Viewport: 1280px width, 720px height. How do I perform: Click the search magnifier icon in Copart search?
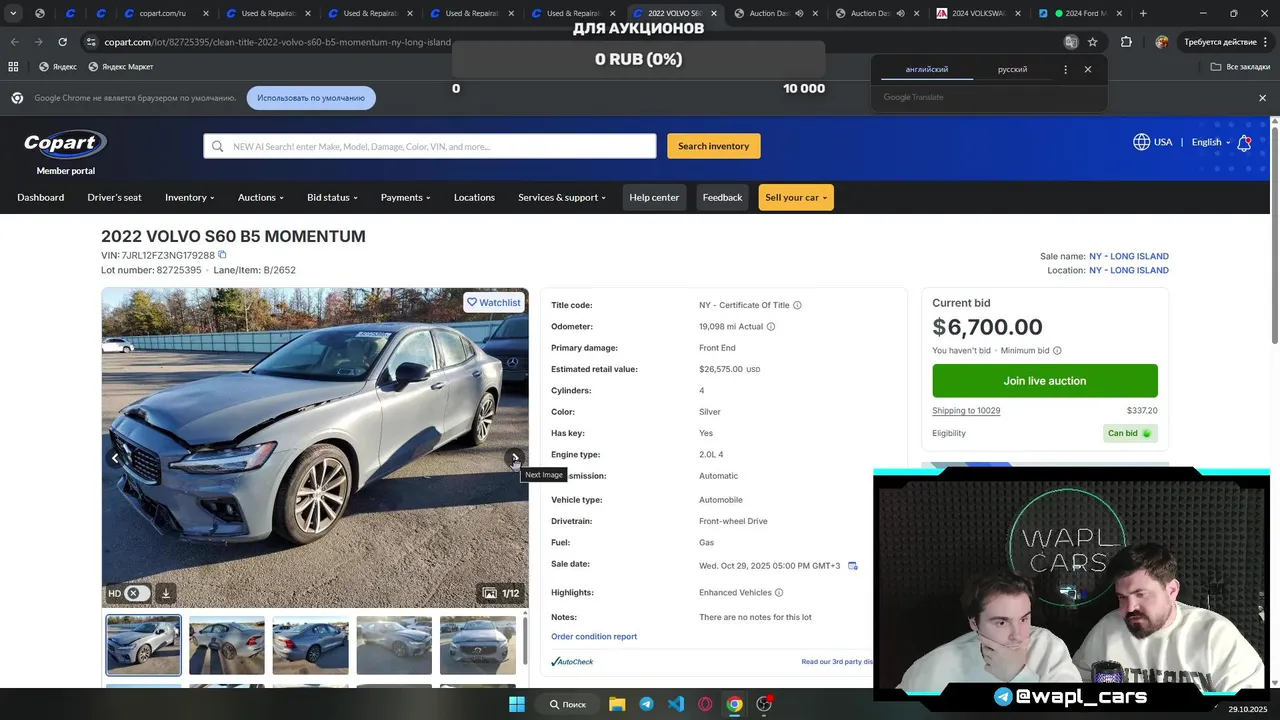point(218,146)
